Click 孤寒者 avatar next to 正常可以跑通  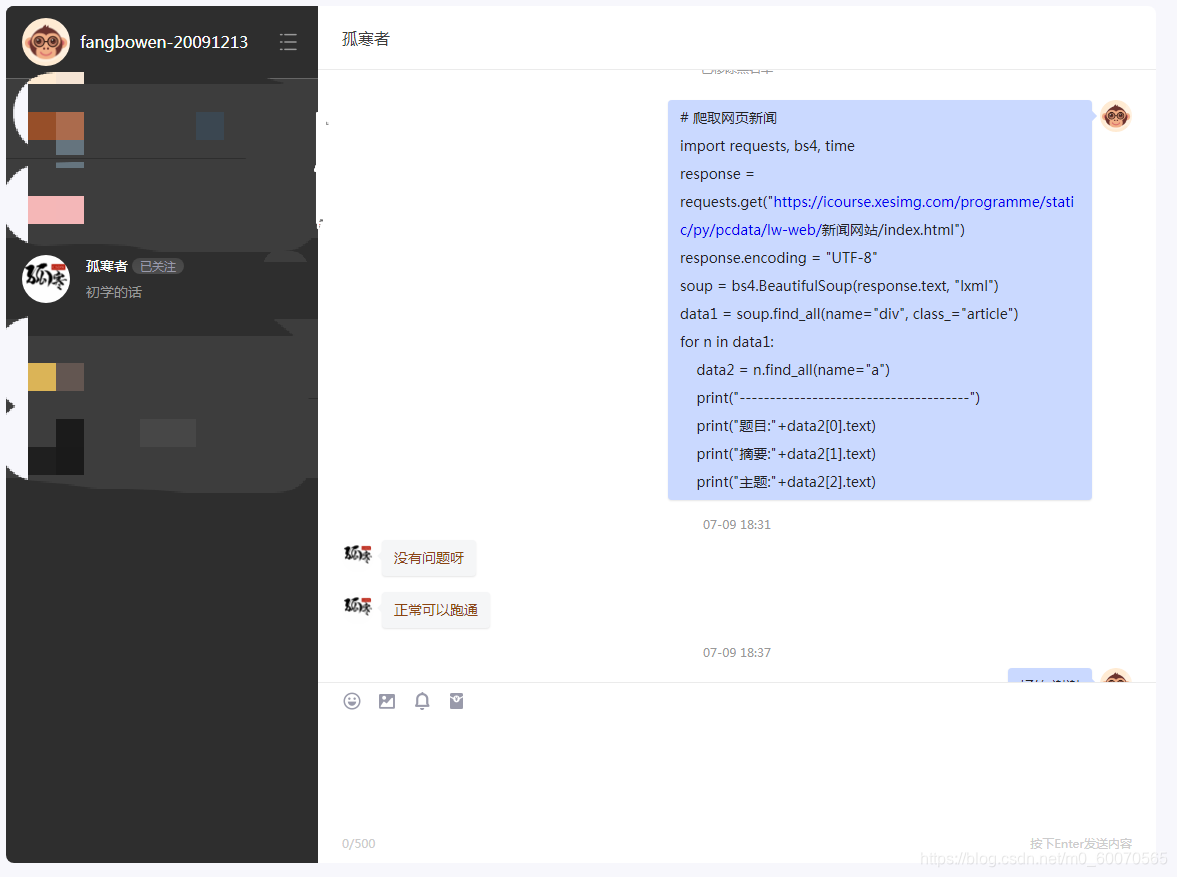pyautogui.click(x=358, y=606)
